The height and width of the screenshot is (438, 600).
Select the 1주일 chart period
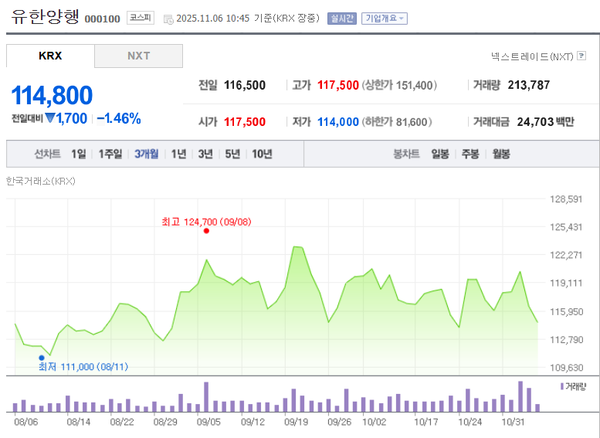click(x=110, y=154)
